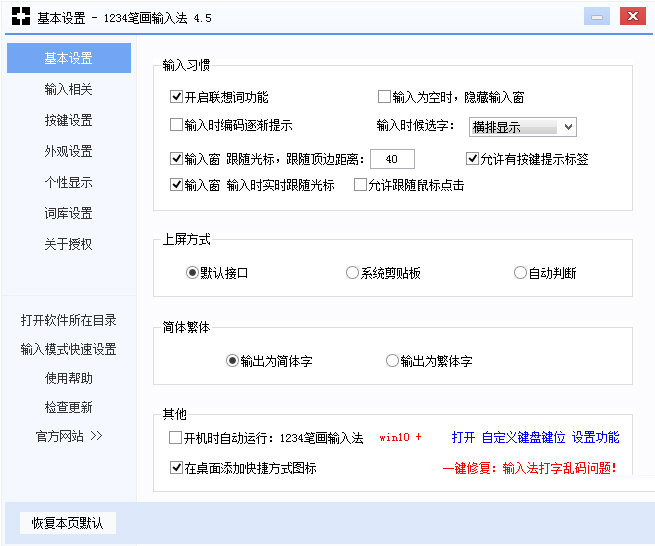655x546 pixels.
Task: Click 自定义键盘键位 link
Action: coord(523,438)
